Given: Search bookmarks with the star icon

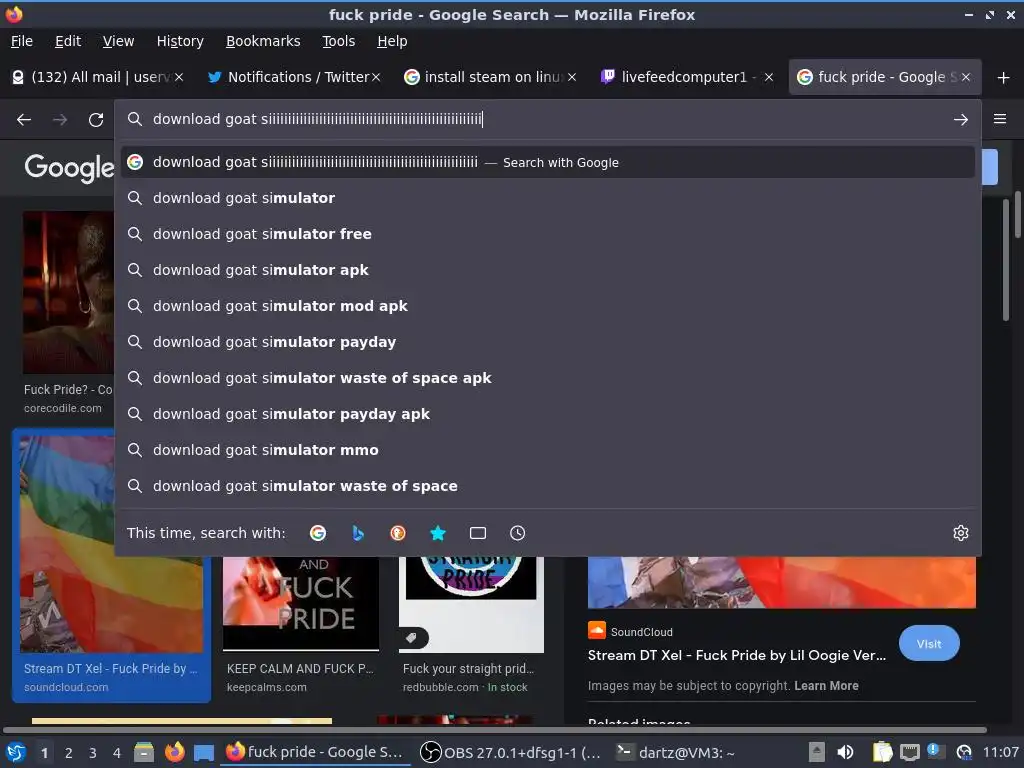Looking at the screenshot, I should click(x=438, y=533).
